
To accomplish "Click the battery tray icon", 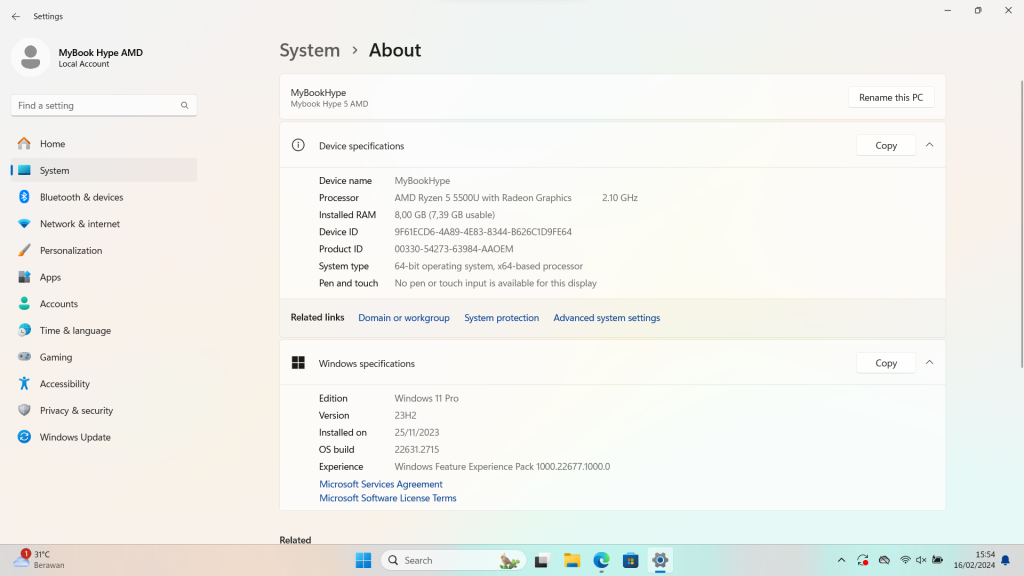I will coord(937,560).
